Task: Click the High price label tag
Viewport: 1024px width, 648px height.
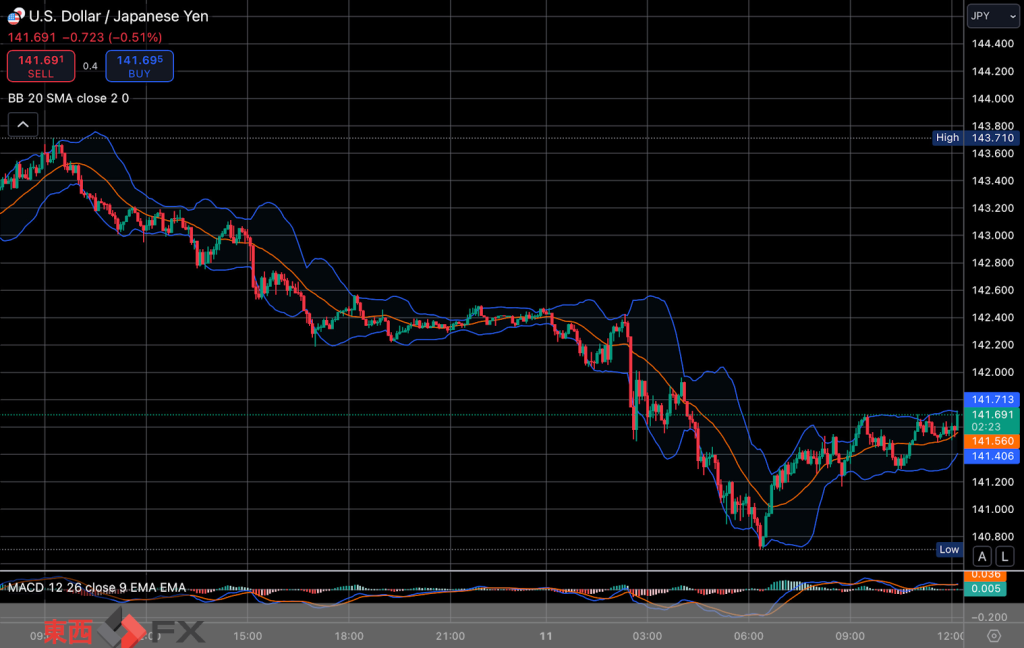Action: [947, 138]
